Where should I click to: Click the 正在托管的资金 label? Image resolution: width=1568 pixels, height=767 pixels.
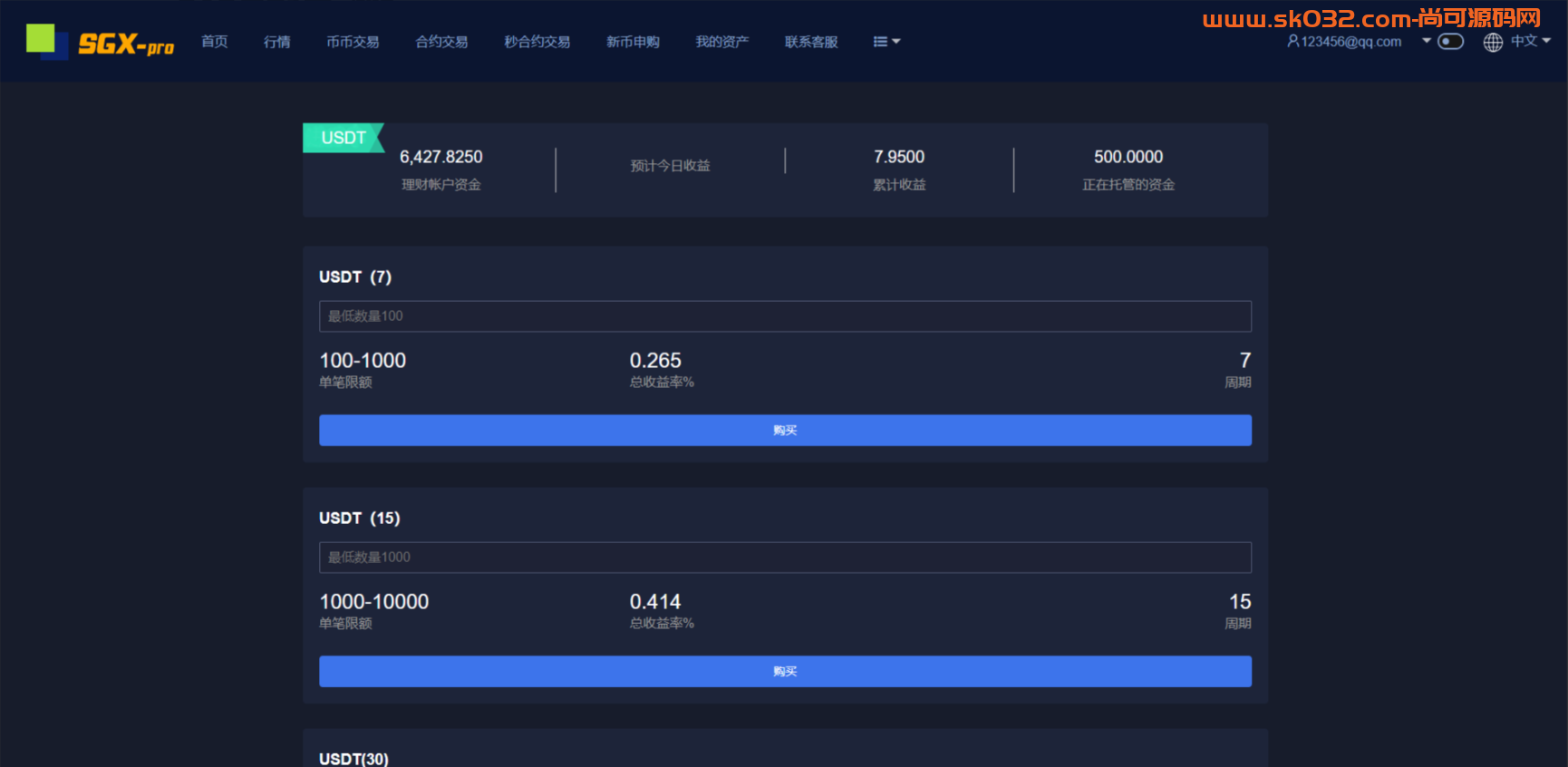[1128, 185]
